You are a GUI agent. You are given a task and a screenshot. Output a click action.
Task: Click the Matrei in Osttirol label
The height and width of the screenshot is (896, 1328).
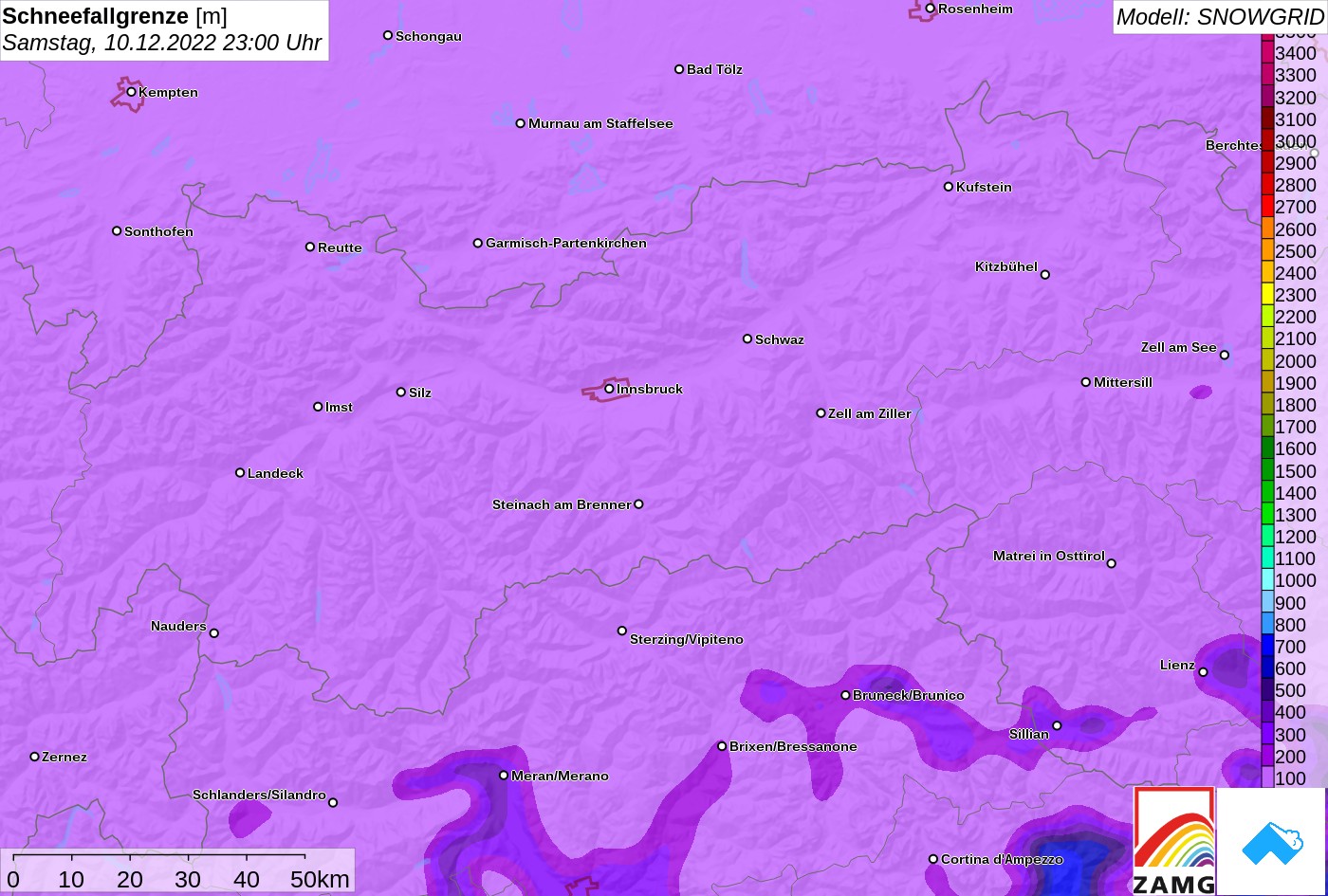(x=1049, y=556)
